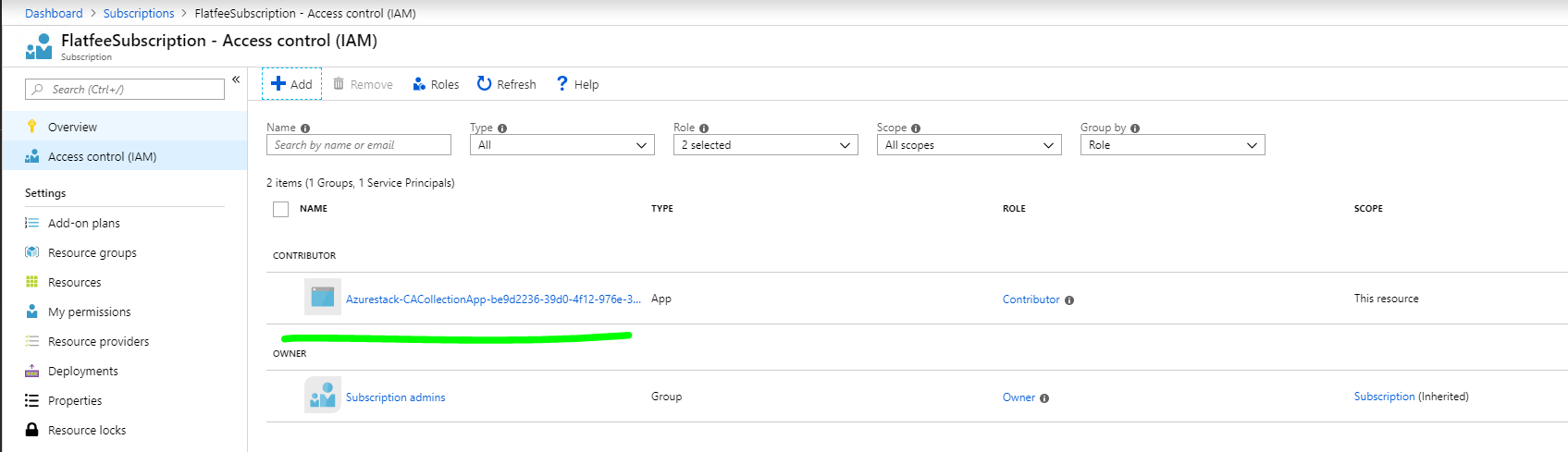
Task: Click the info icon beside Role filter
Action: coord(704,128)
